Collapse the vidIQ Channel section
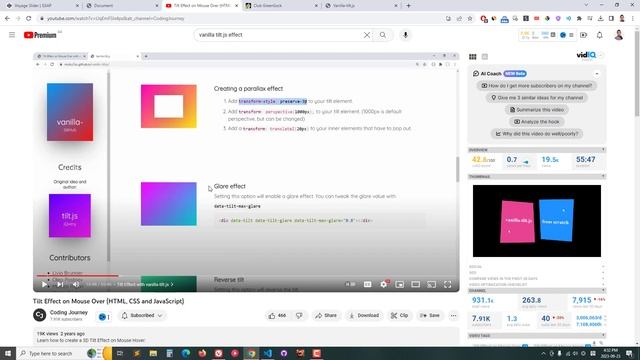 tap(603, 290)
